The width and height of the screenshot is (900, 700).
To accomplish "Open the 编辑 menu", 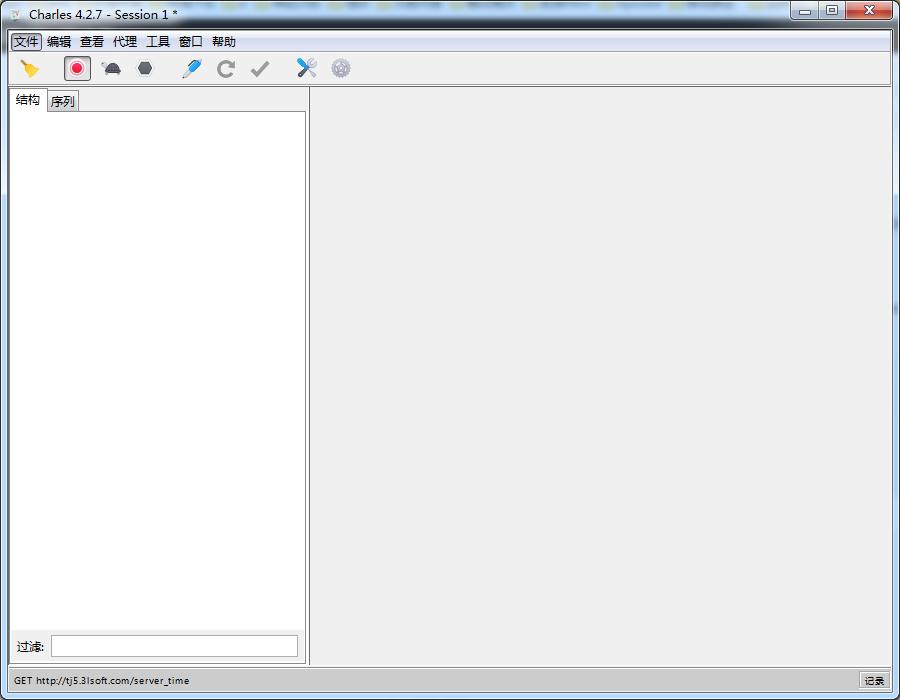I will (59, 42).
